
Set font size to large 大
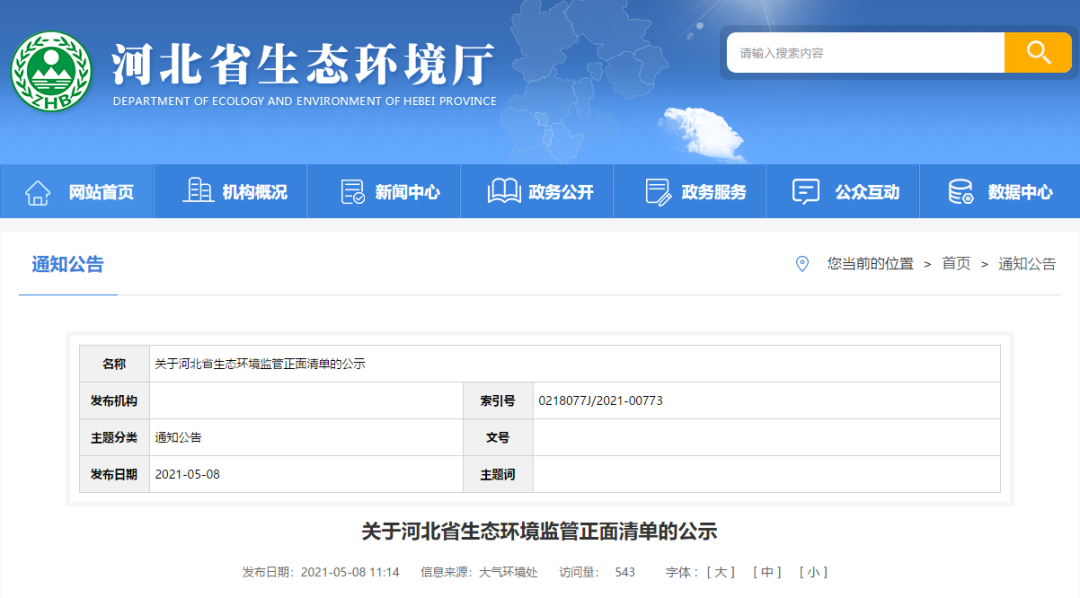pyautogui.click(x=721, y=572)
